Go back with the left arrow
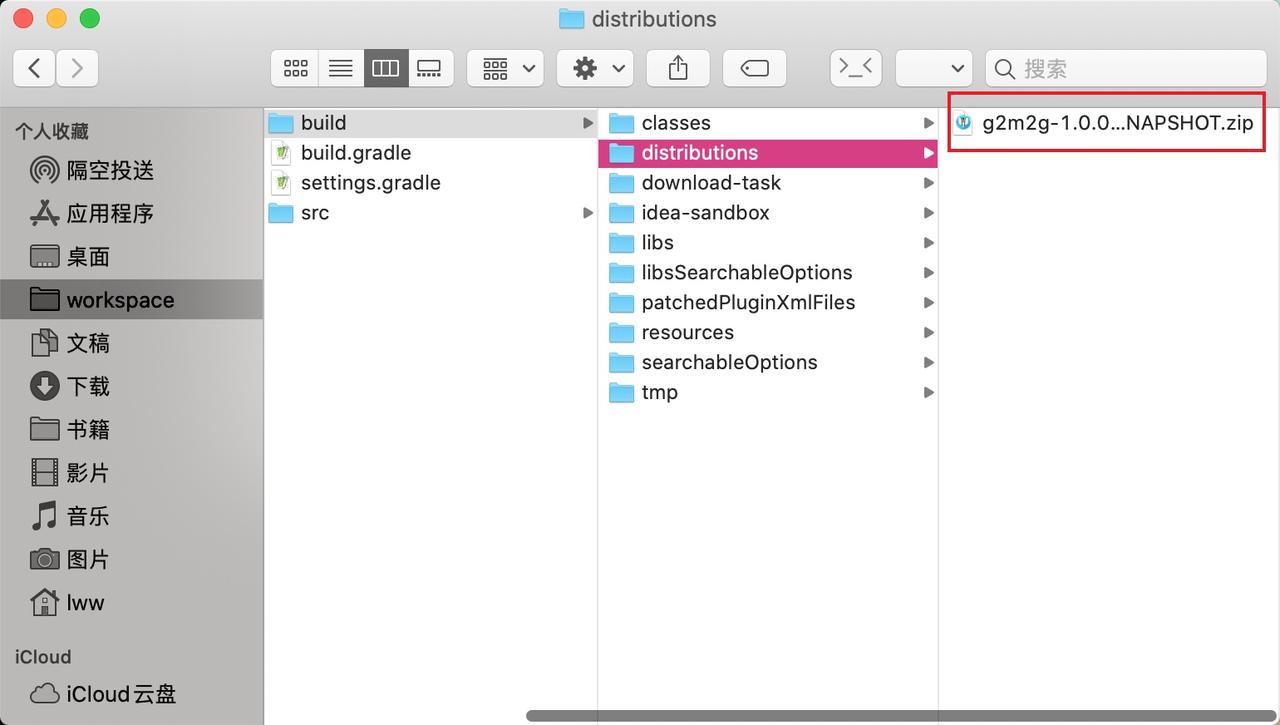Image resolution: width=1280 pixels, height=725 pixels. click(35, 68)
